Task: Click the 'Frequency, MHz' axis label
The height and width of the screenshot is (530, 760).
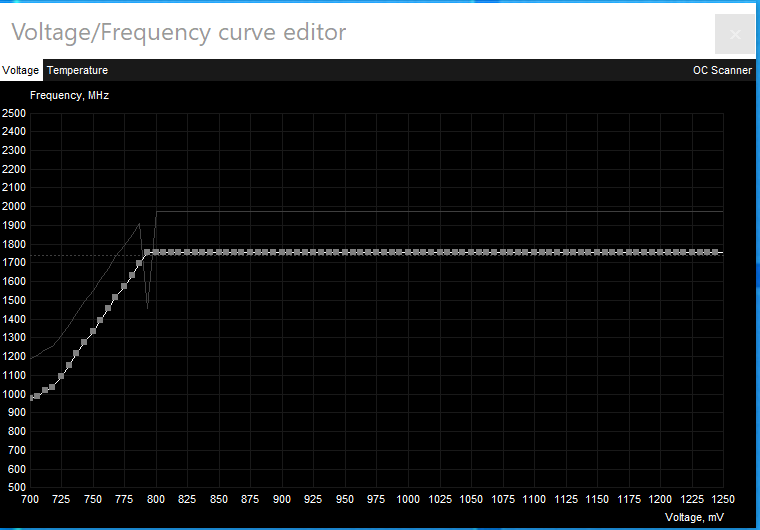Action: (x=69, y=96)
